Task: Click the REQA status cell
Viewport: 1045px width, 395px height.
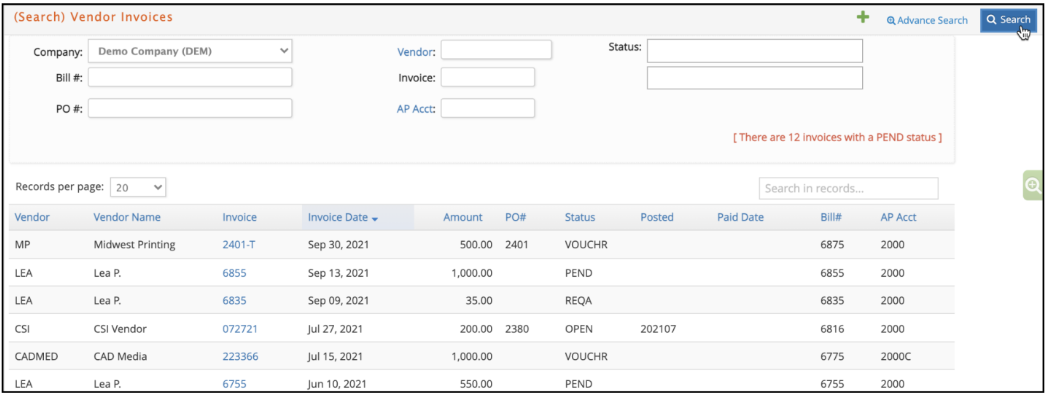Action: (578, 300)
